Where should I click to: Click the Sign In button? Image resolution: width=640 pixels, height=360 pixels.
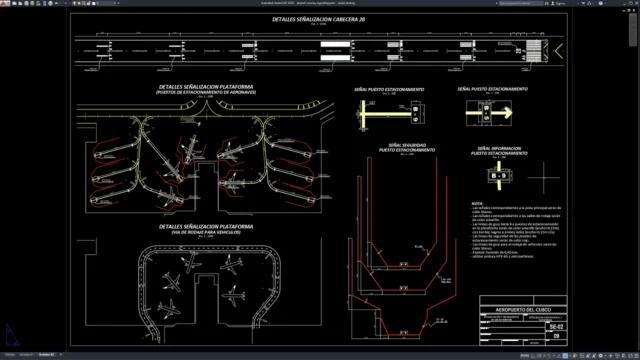[559, 3]
